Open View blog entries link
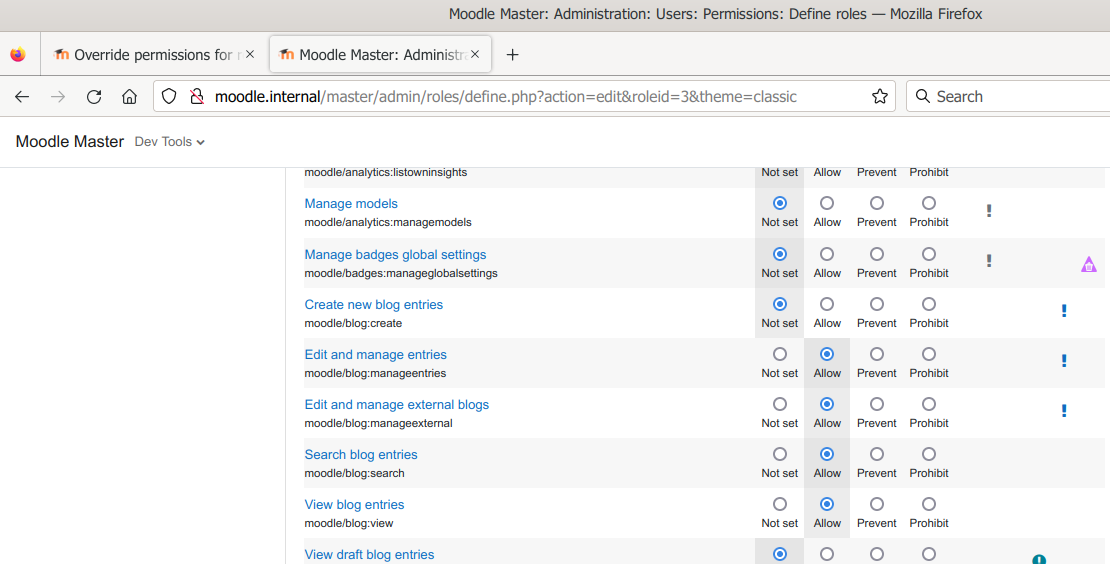The image size is (1110, 564). pyautogui.click(x=354, y=505)
